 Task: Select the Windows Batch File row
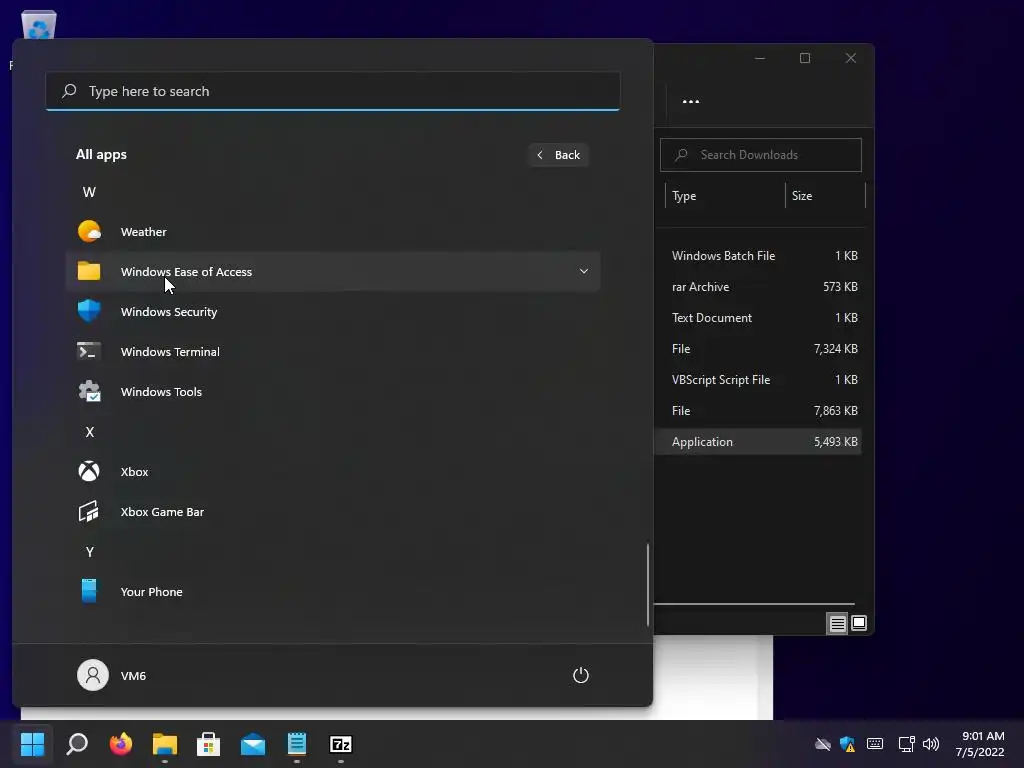click(x=758, y=255)
